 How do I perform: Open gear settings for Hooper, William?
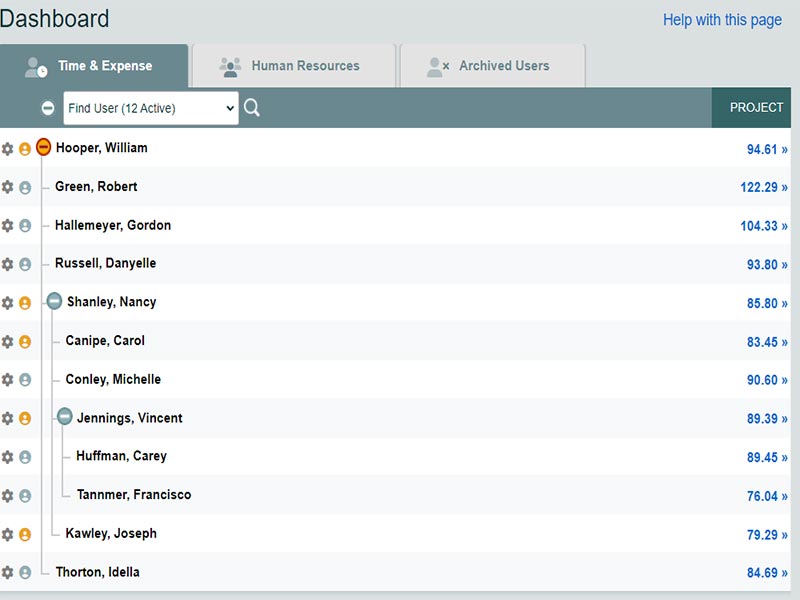click(x=8, y=149)
